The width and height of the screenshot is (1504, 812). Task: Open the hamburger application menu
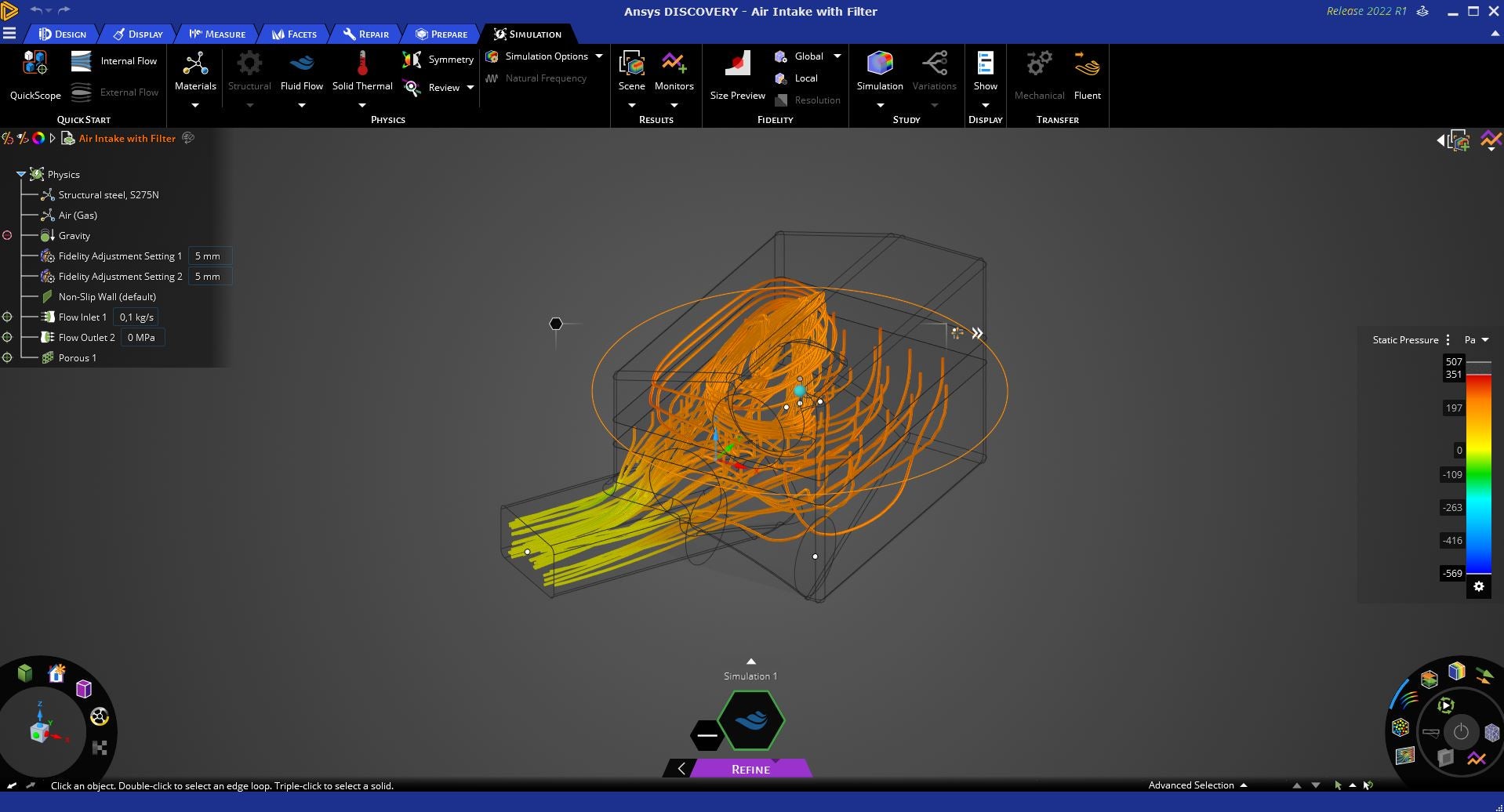(9, 33)
